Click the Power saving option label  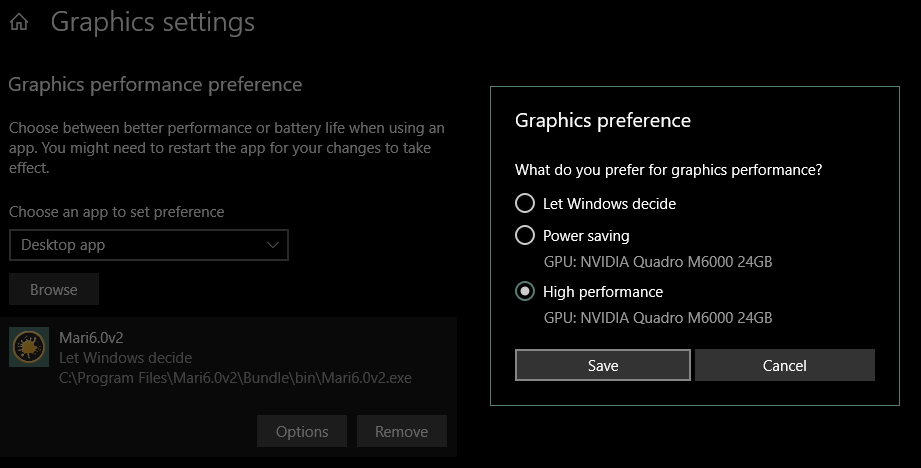[586, 236]
